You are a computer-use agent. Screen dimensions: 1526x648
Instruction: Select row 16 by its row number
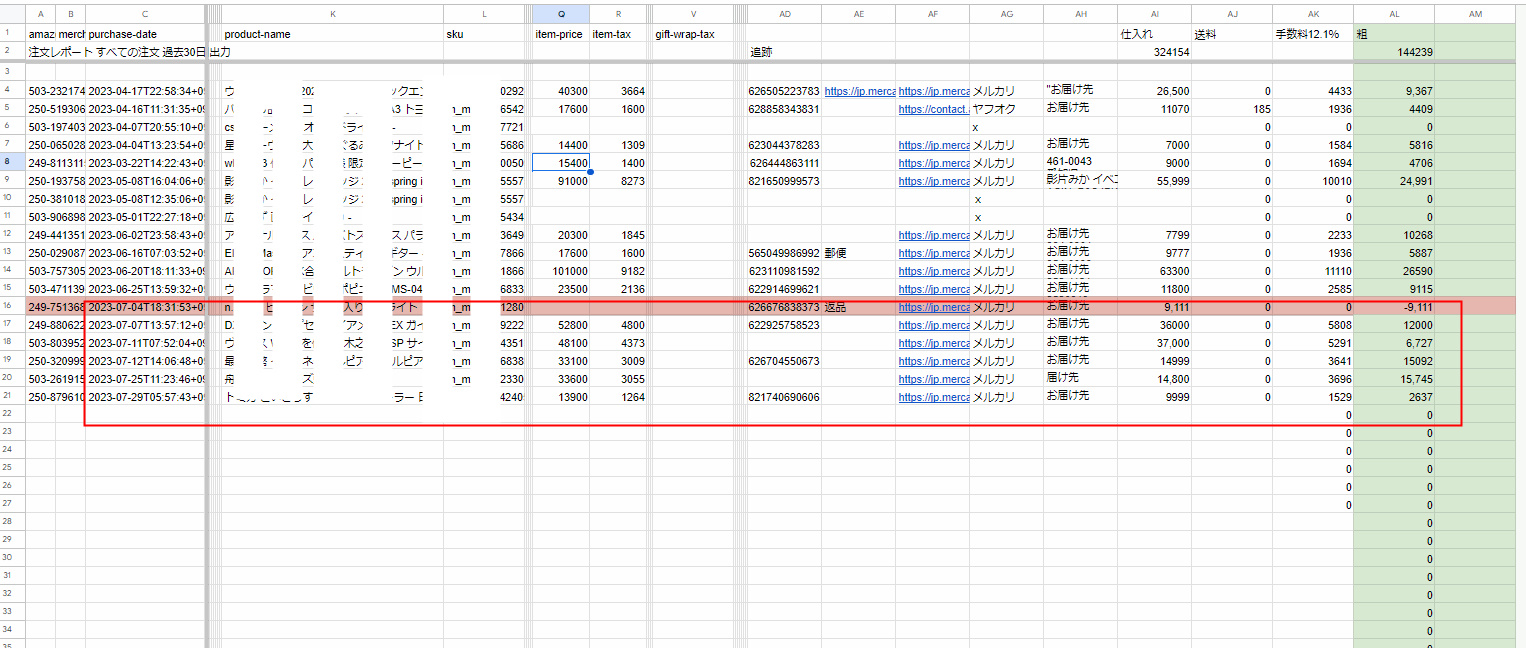tap(13, 307)
